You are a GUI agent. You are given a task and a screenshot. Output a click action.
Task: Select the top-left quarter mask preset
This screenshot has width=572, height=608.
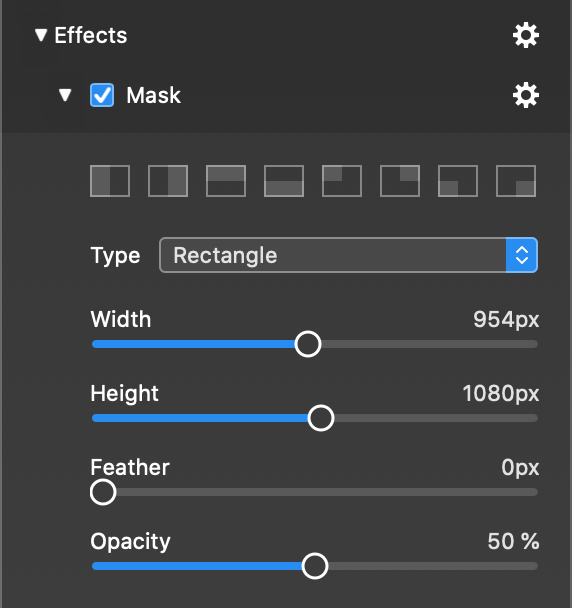[342, 181]
